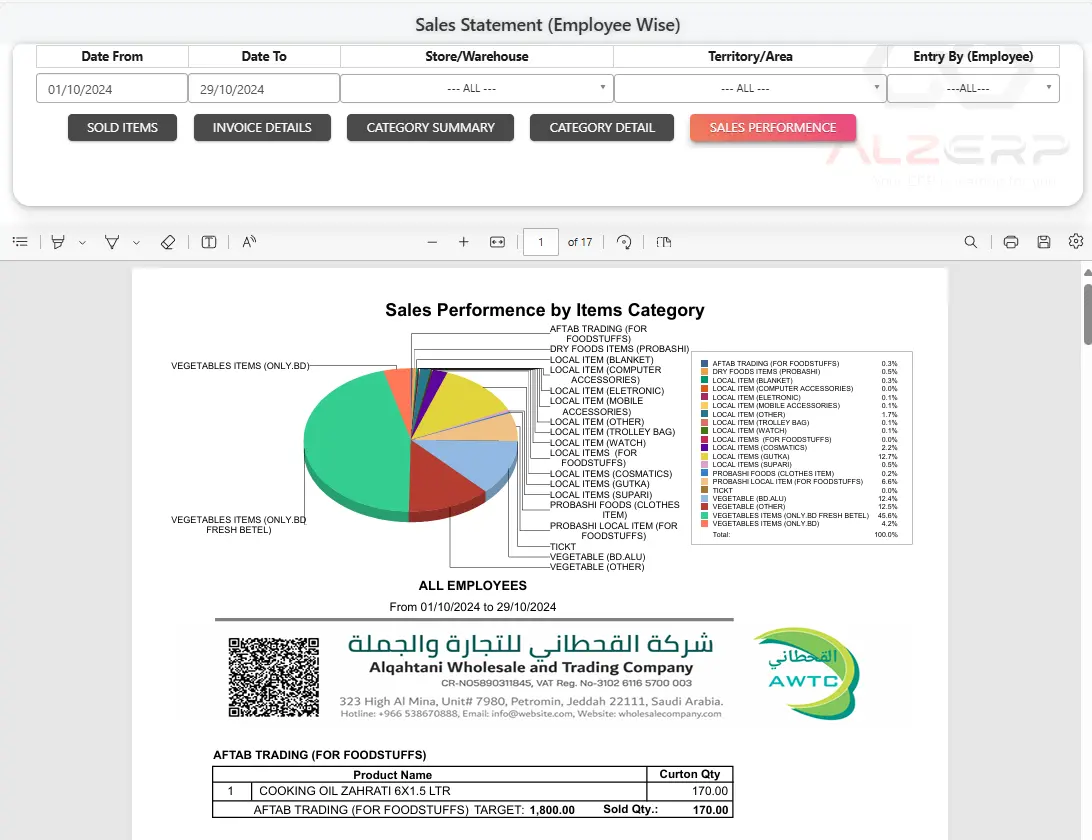1092x840 pixels.
Task: Expand the Store/Warehouse dropdown
Action: (x=476, y=89)
